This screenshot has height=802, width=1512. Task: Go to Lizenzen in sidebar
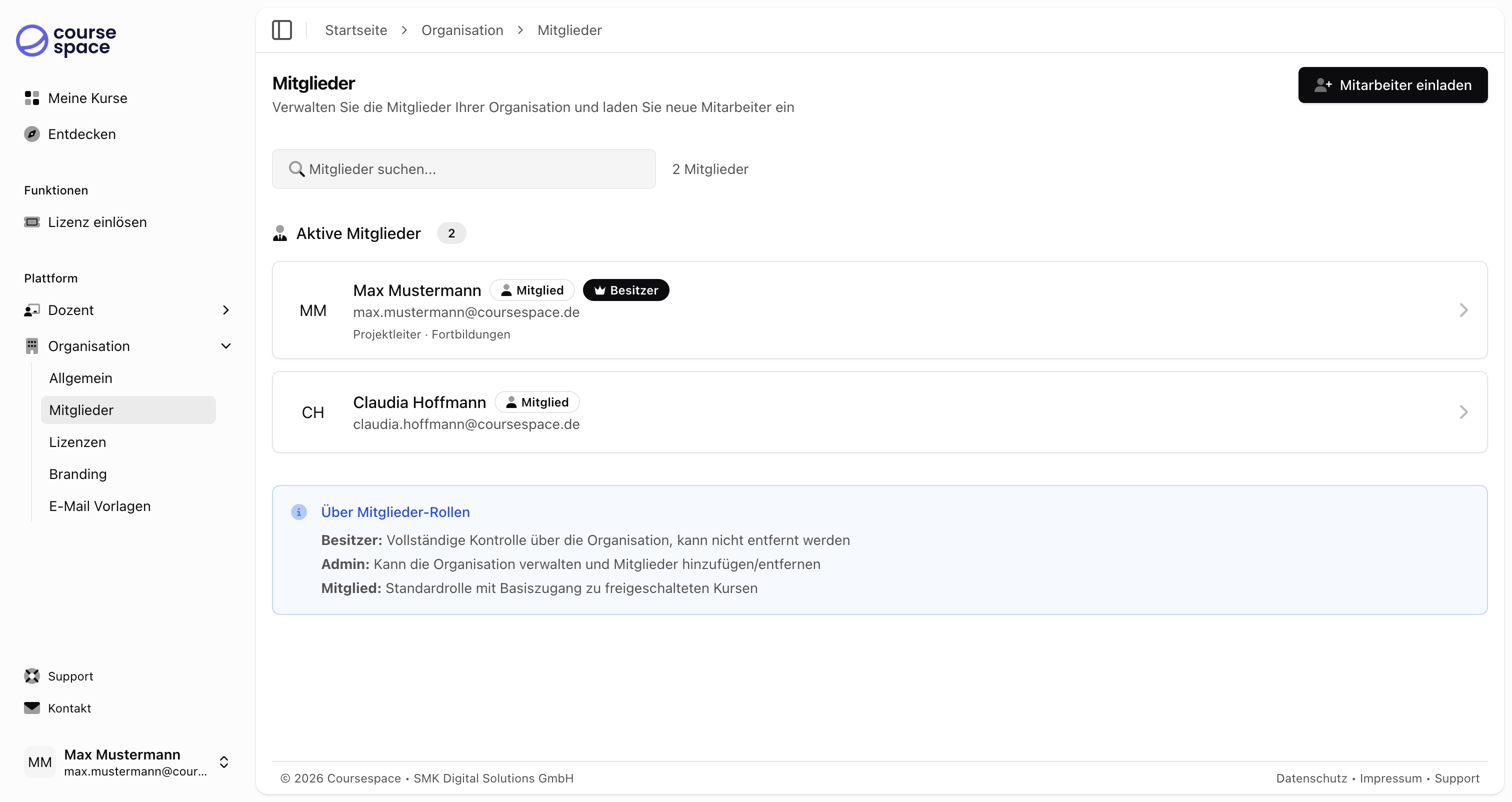(x=77, y=442)
